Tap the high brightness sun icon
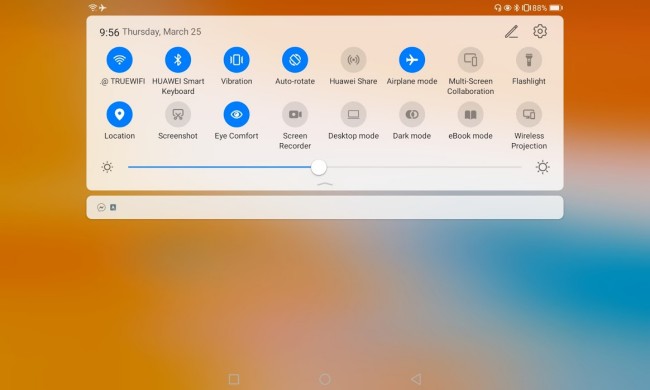The image size is (650, 390). pos(542,167)
